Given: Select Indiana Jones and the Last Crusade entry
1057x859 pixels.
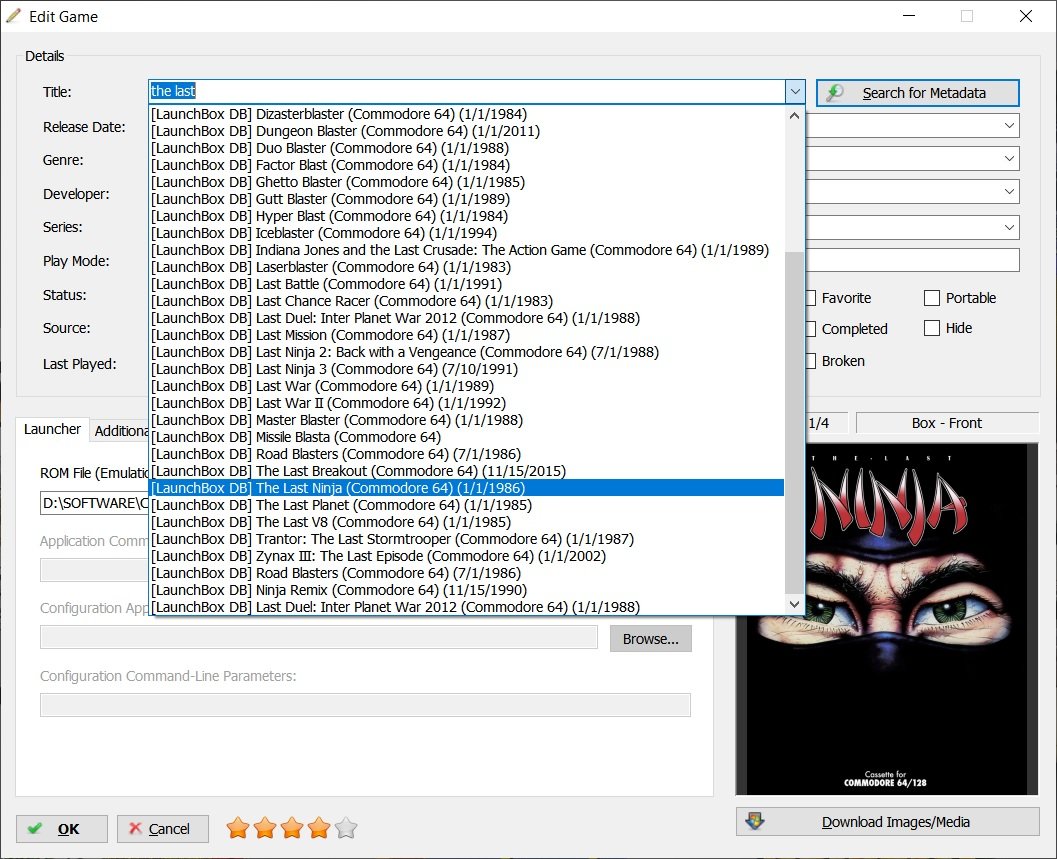Looking at the screenshot, I should pyautogui.click(x=466, y=250).
